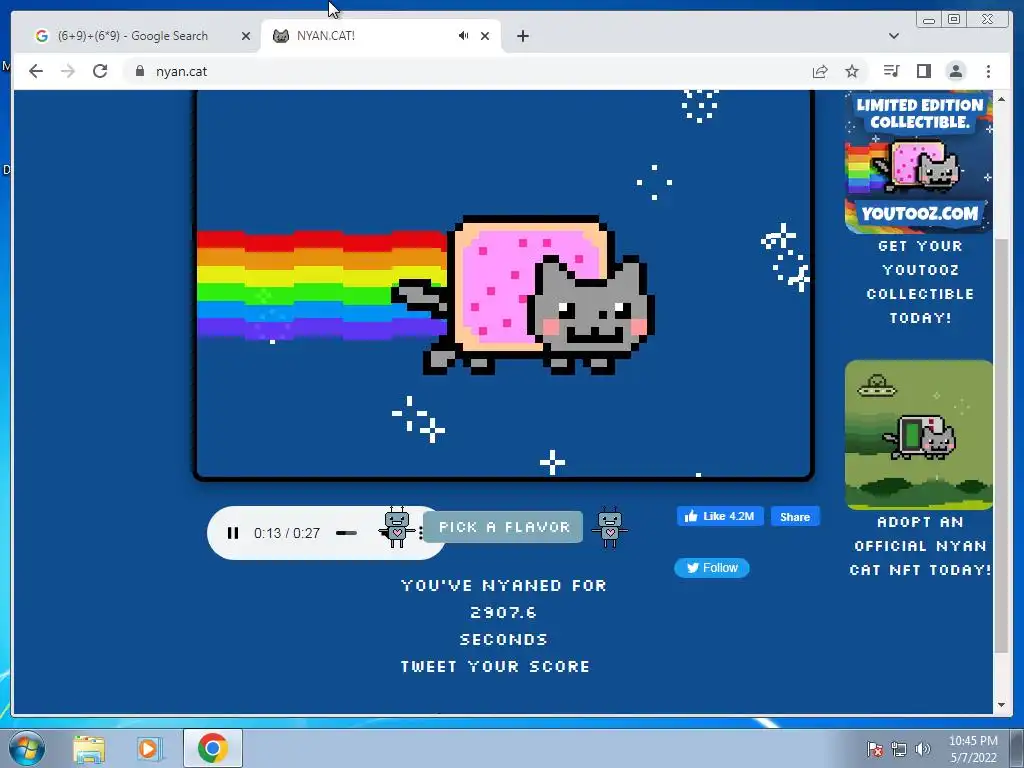The width and height of the screenshot is (1024, 768).
Task: Open a new browser tab
Action: (x=522, y=36)
